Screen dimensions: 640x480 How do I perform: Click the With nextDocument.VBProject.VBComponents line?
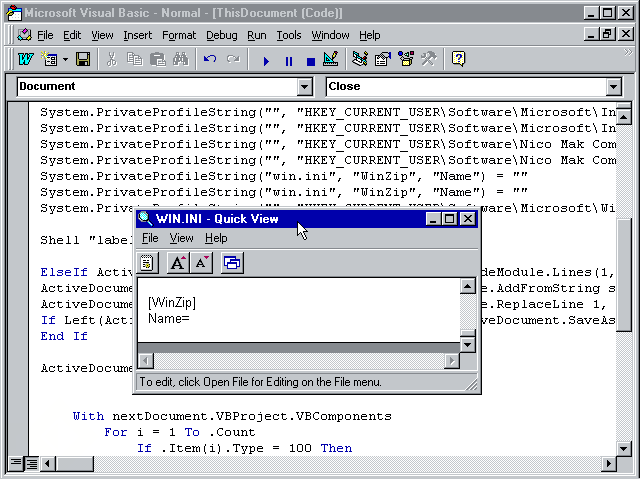tap(232, 416)
